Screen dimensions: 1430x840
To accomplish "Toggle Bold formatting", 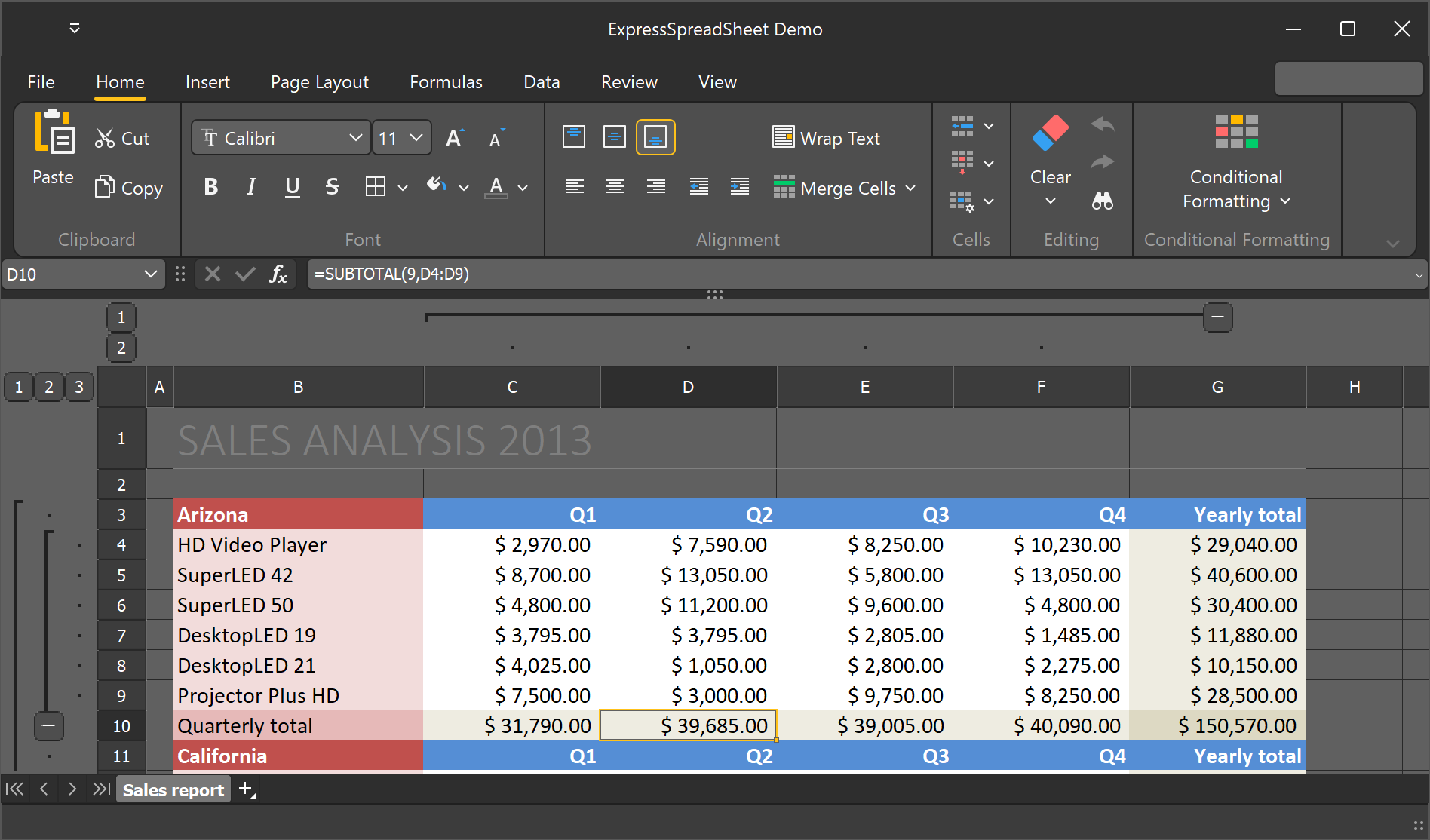I will 211,187.
